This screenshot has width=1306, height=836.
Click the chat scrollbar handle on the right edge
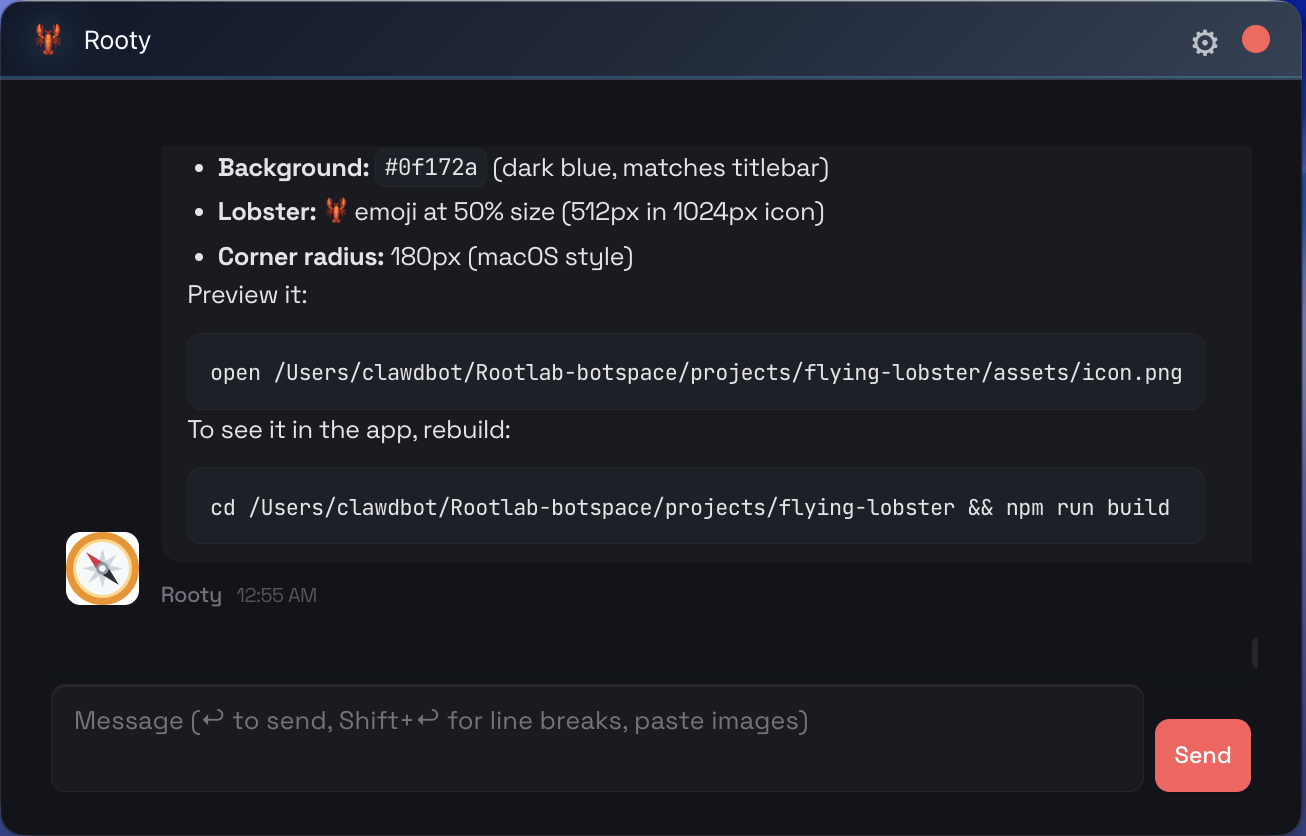click(1255, 652)
